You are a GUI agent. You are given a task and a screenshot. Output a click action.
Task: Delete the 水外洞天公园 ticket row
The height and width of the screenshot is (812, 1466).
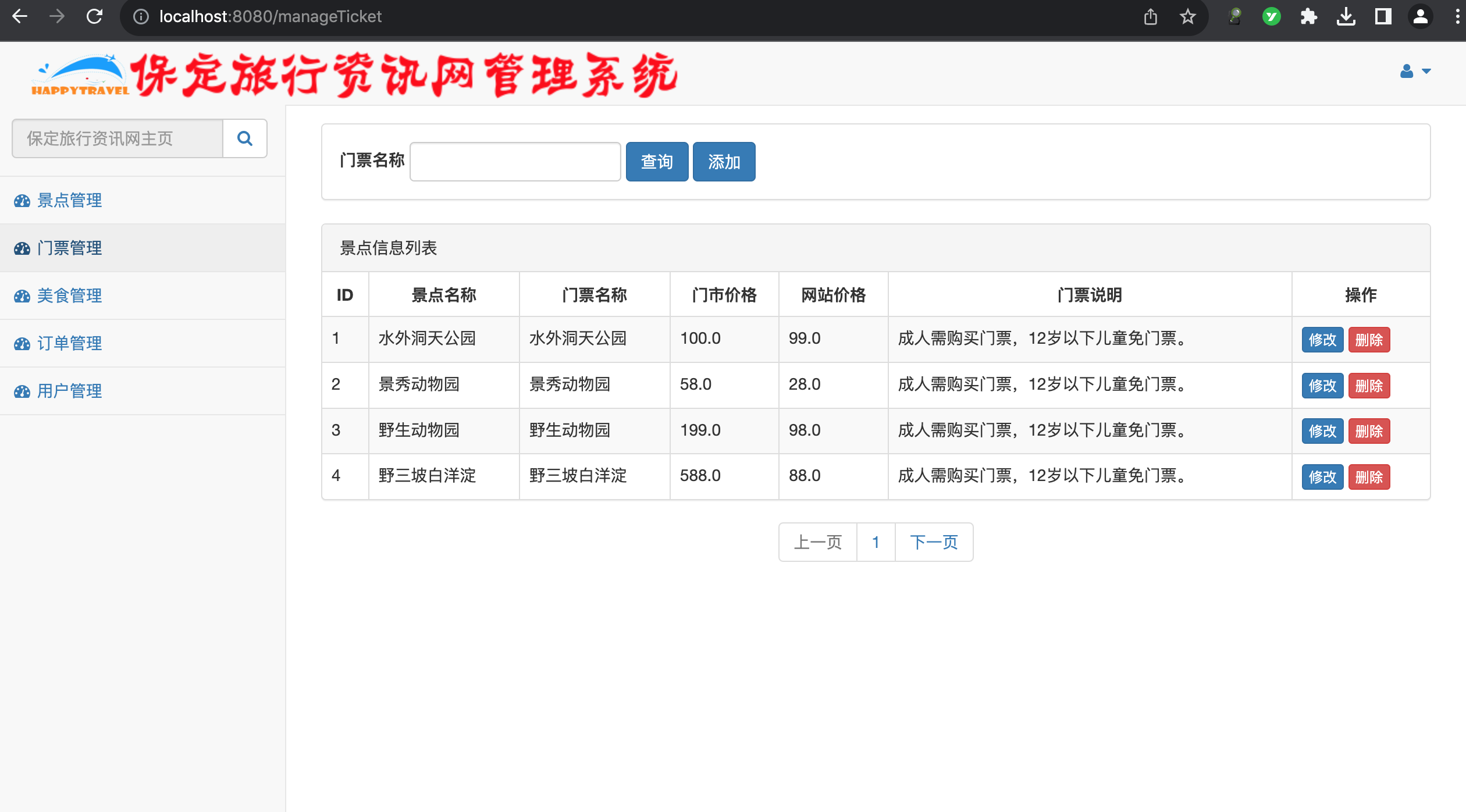[x=1369, y=340]
